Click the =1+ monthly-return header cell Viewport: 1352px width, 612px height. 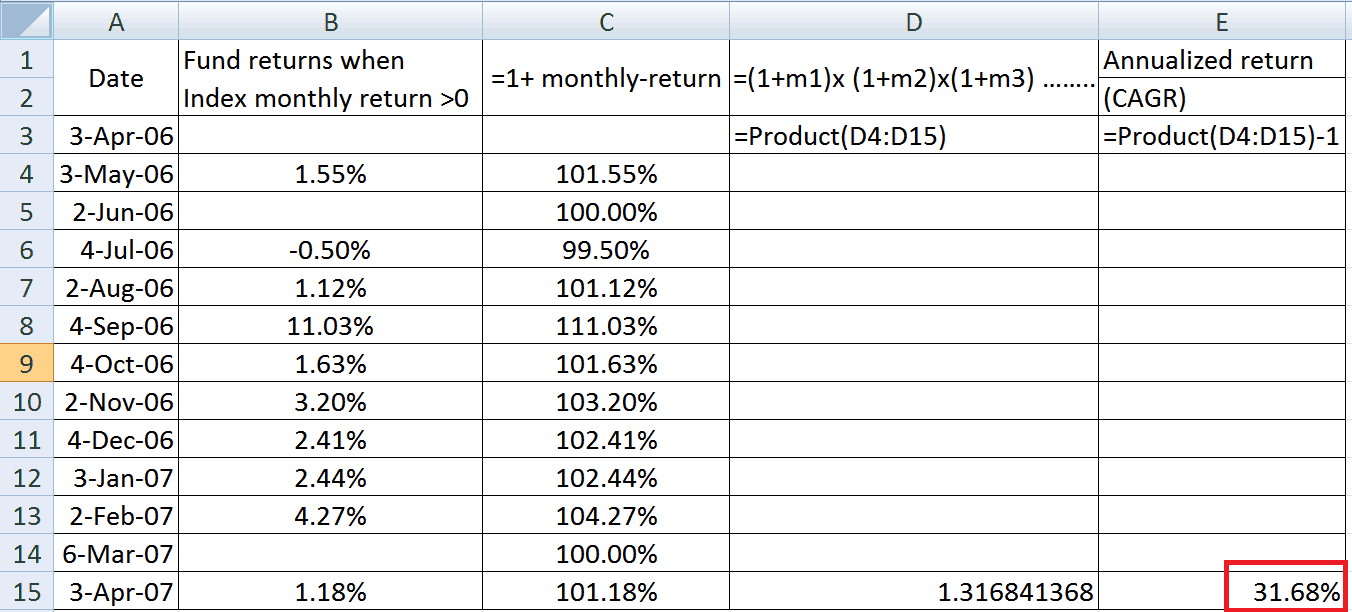click(x=605, y=78)
